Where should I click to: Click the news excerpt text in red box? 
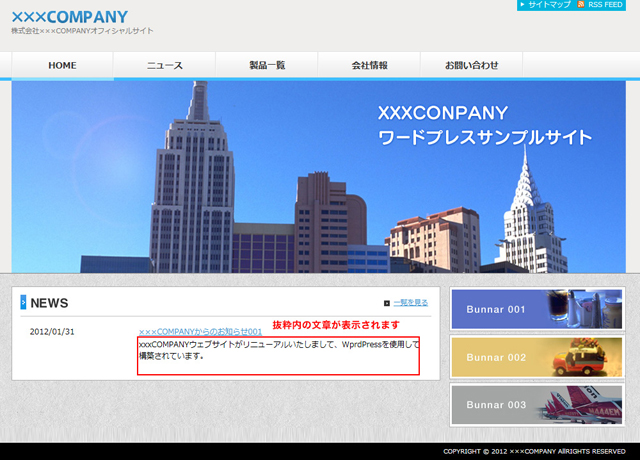coord(278,350)
